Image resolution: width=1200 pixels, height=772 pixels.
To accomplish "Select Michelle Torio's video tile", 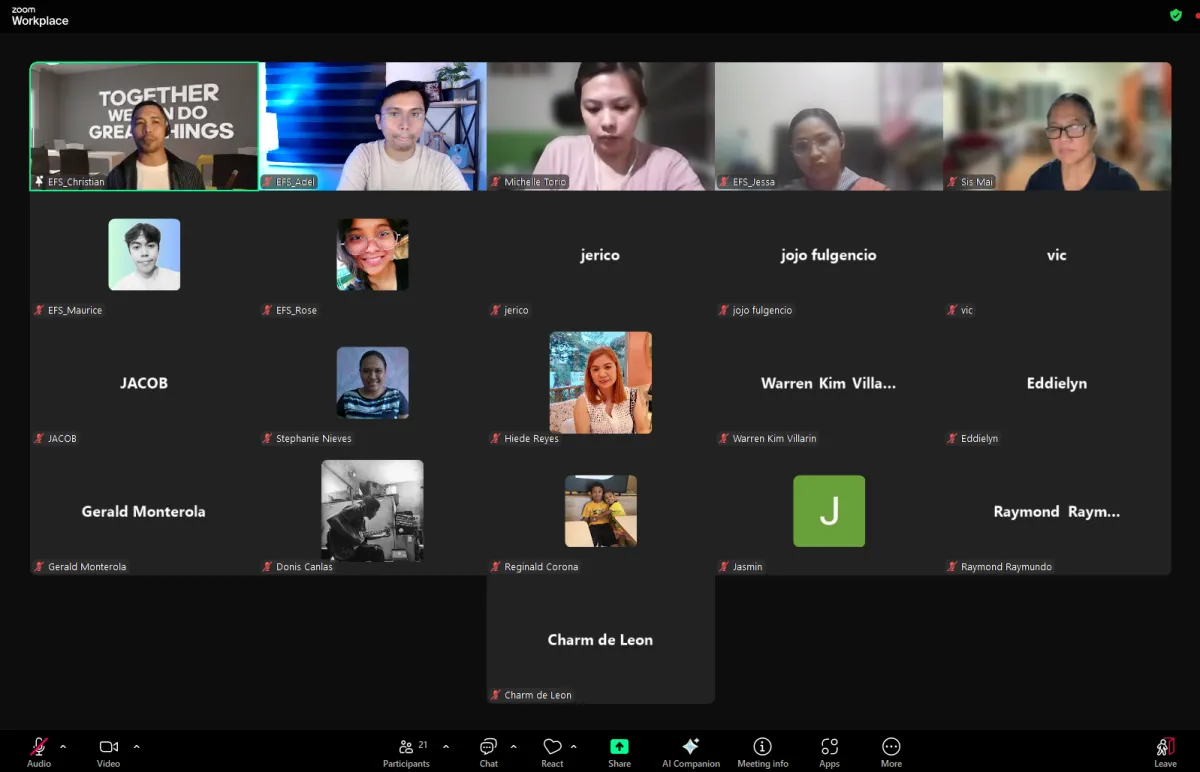I will (x=601, y=126).
